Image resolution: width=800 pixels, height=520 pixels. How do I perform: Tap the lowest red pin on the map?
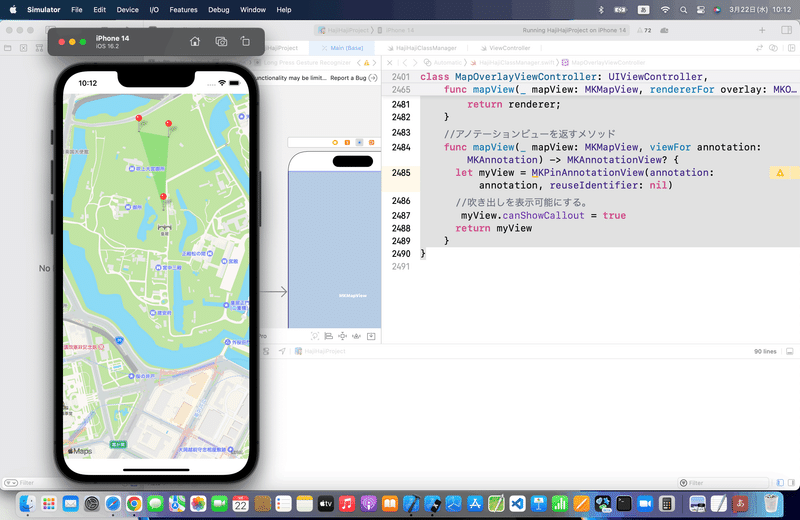pyautogui.click(x=163, y=197)
